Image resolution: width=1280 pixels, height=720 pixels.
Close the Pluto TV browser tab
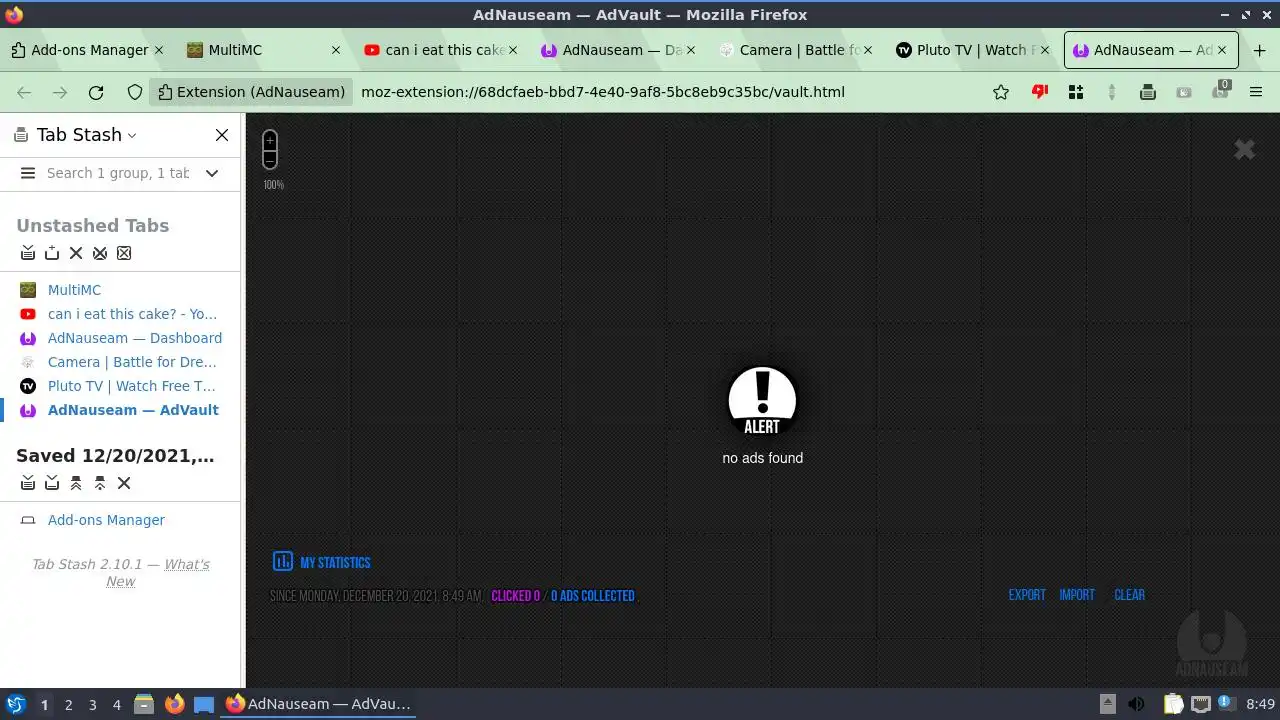point(1045,50)
